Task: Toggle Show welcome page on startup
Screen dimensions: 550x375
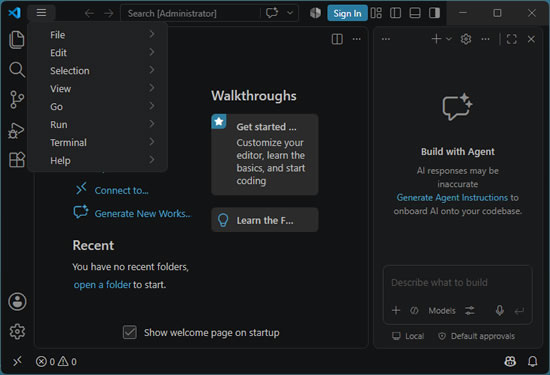Action: pos(130,332)
